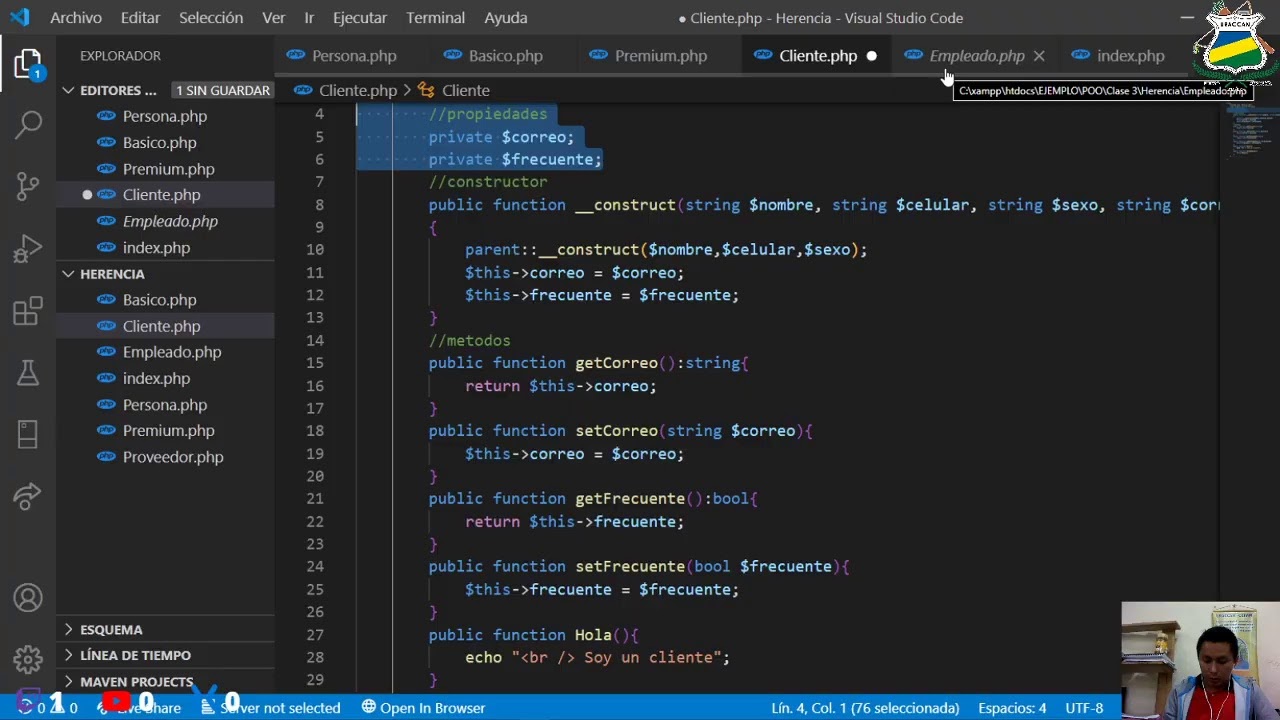Switch to the index.php tab
Image resolution: width=1280 pixels, height=720 pixels.
1131,56
